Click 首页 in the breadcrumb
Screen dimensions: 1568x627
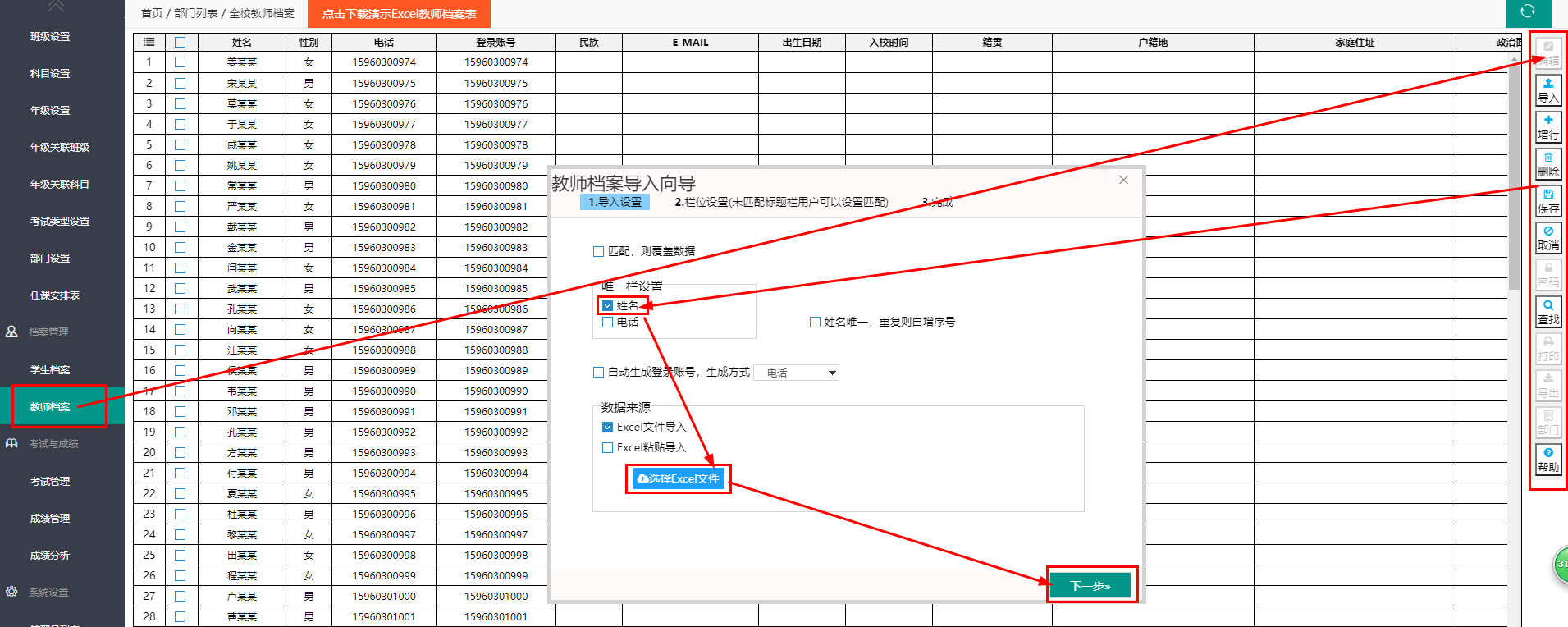click(x=152, y=13)
